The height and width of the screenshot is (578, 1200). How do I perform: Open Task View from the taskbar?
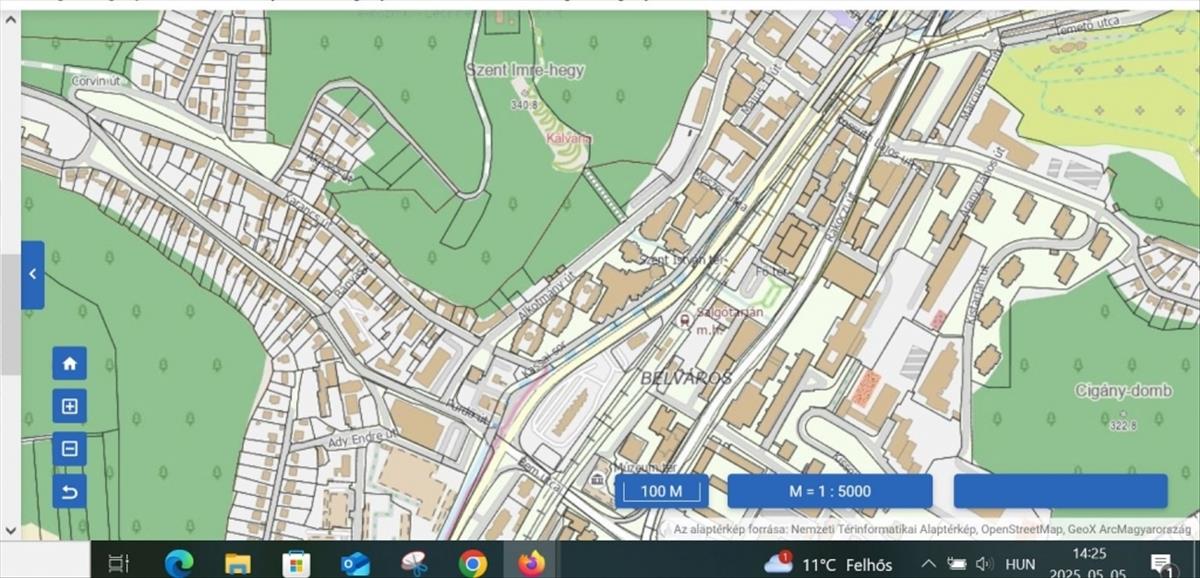(118, 563)
